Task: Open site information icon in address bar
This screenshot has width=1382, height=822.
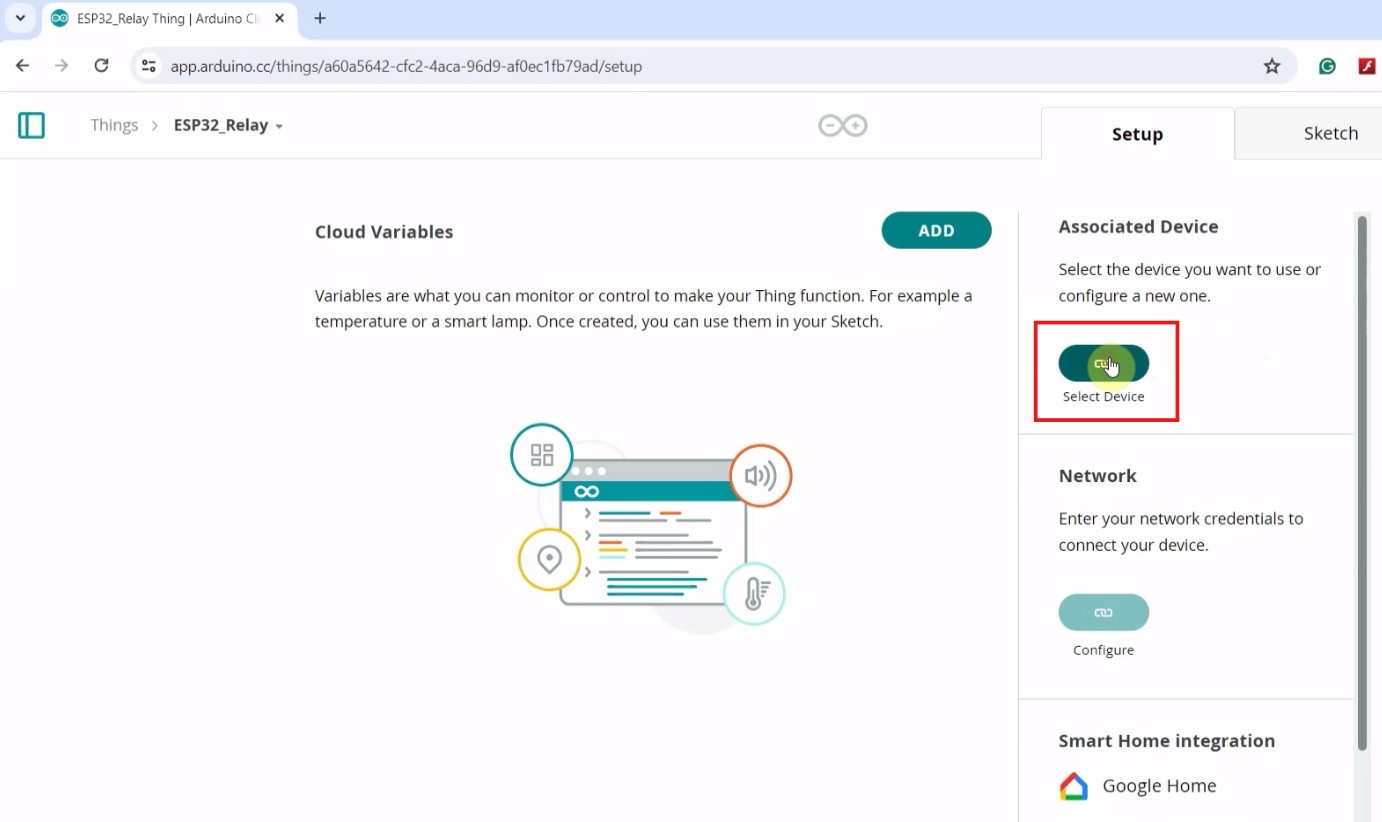Action: pos(149,66)
